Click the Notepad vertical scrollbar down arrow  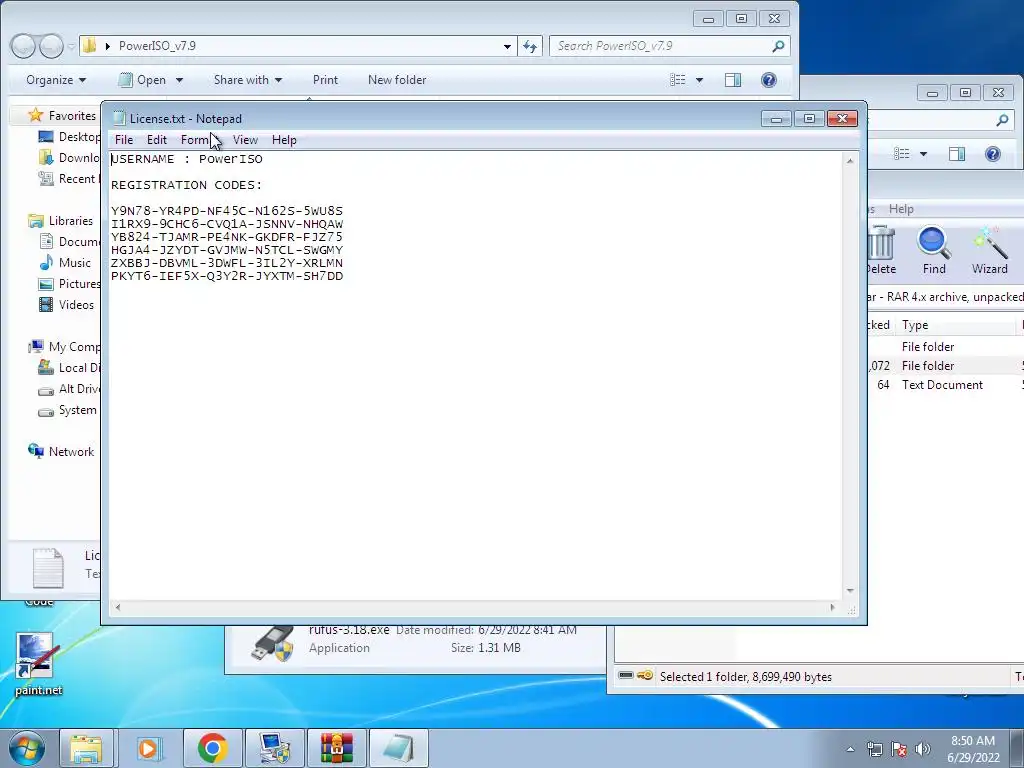click(850, 590)
